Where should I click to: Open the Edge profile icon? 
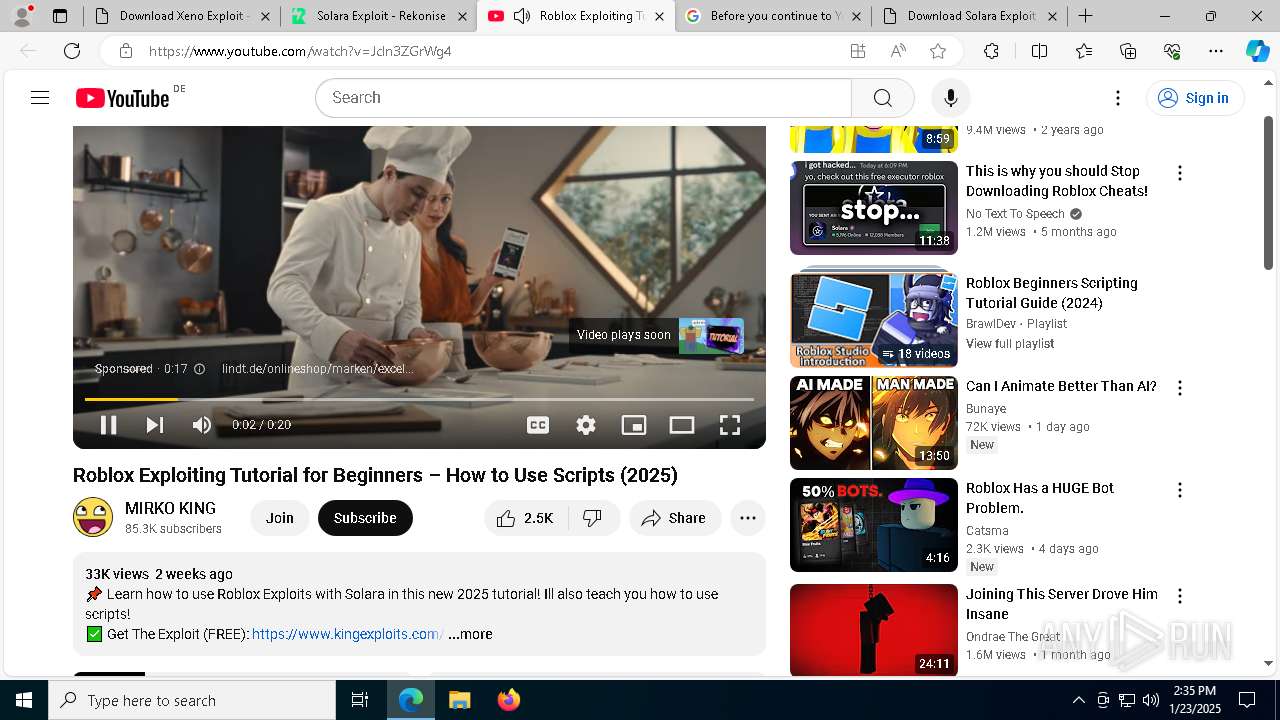22,16
